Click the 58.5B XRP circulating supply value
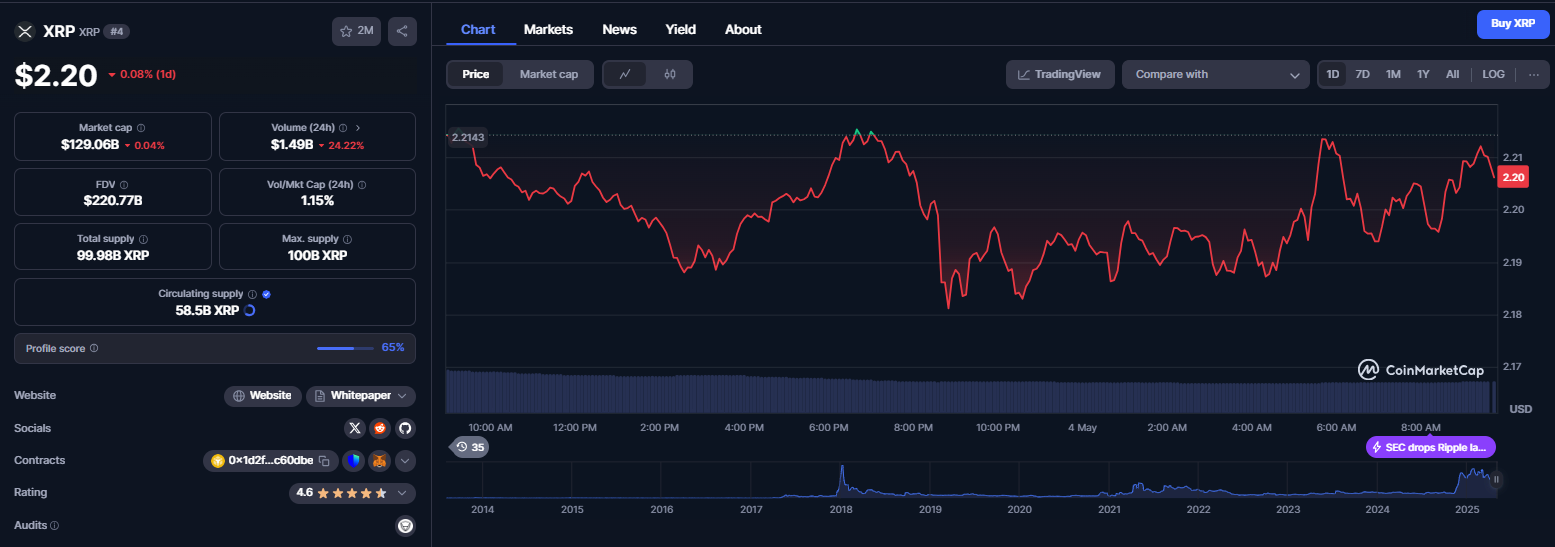This screenshot has height=547, width=1555. (x=207, y=310)
